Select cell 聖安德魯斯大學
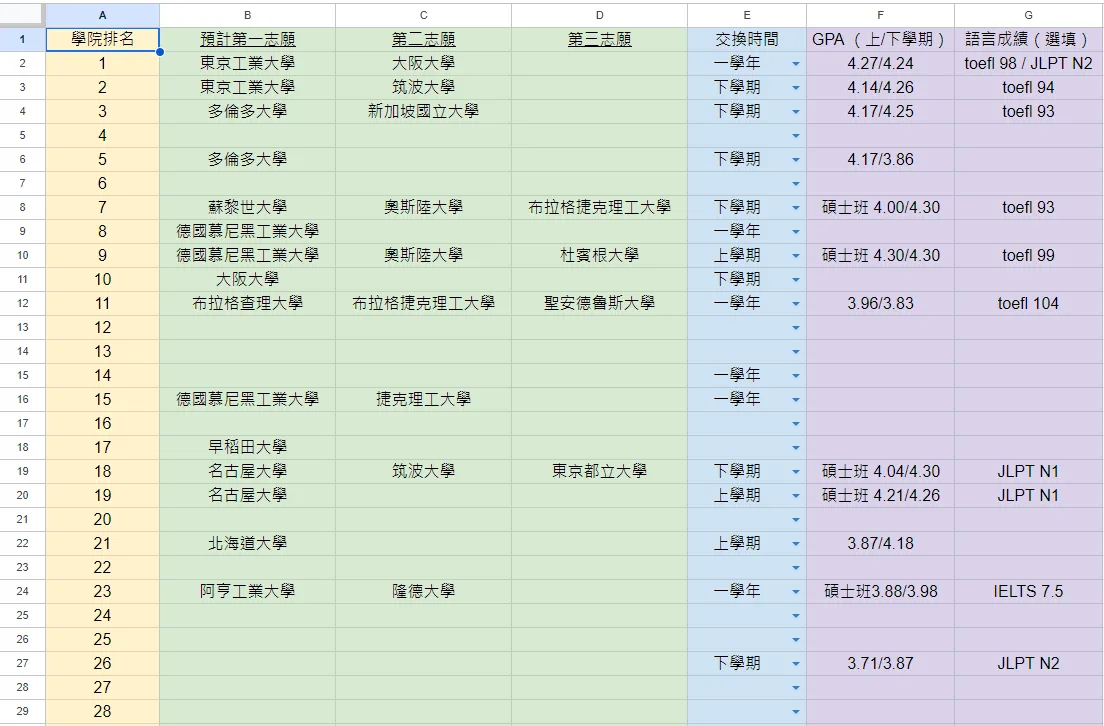 coord(599,303)
